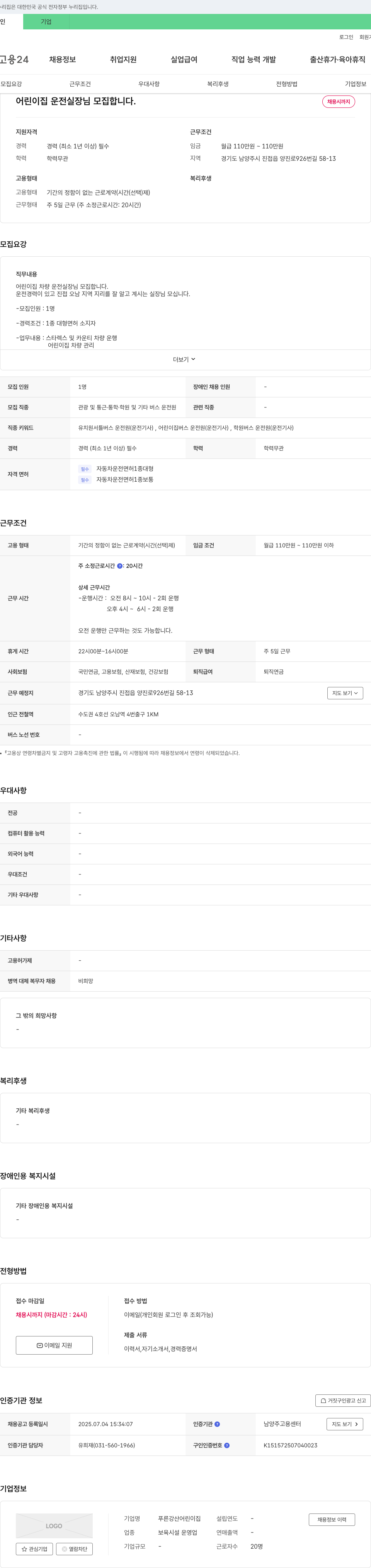Click the 이메일 지원 apply button
The height and width of the screenshot is (1568, 371).
[x=54, y=1345]
